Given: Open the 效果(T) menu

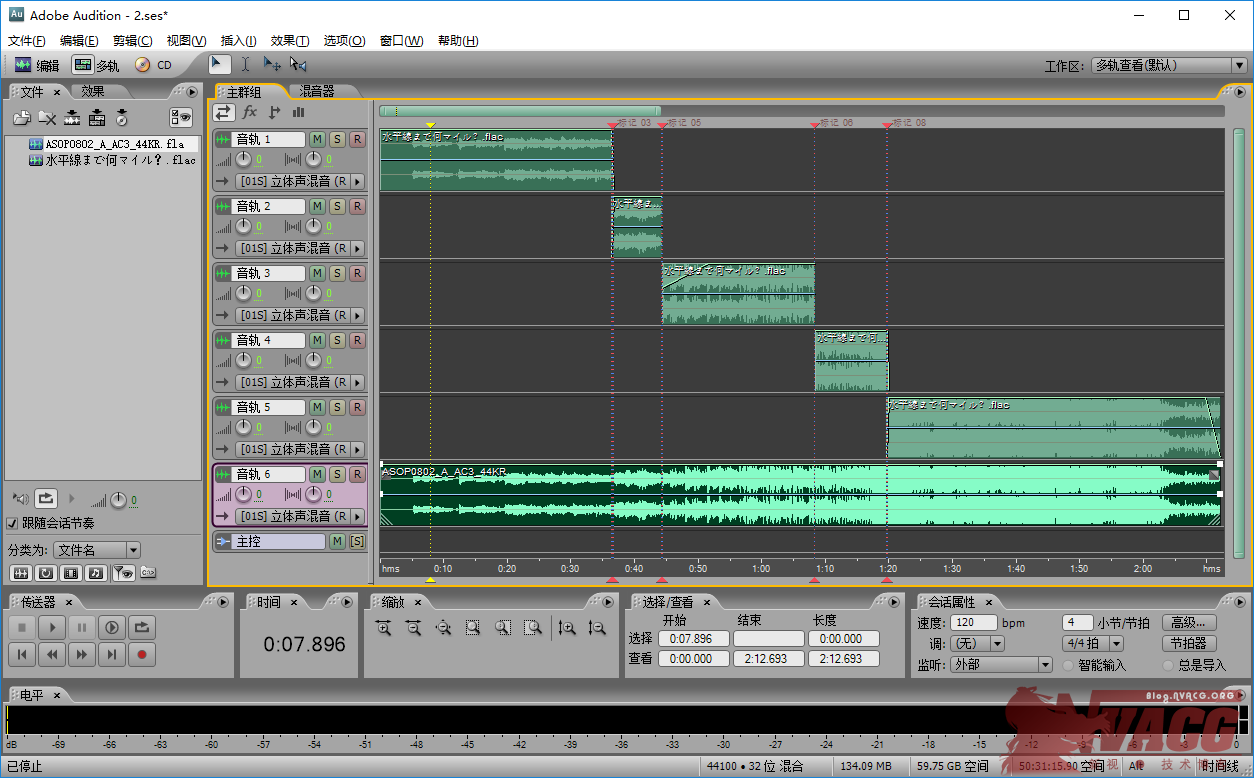Looking at the screenshot, I should pyautogui.click(x=290, y=41).
